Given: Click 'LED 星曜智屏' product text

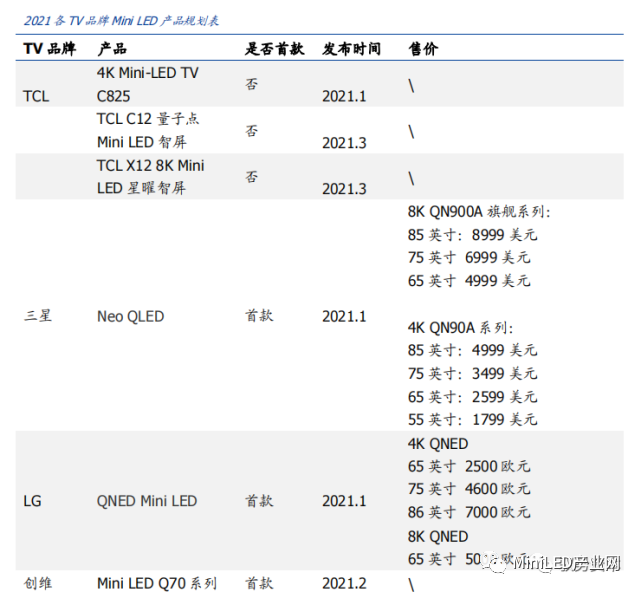Looking at the screenshot, I should coord(141,188).
